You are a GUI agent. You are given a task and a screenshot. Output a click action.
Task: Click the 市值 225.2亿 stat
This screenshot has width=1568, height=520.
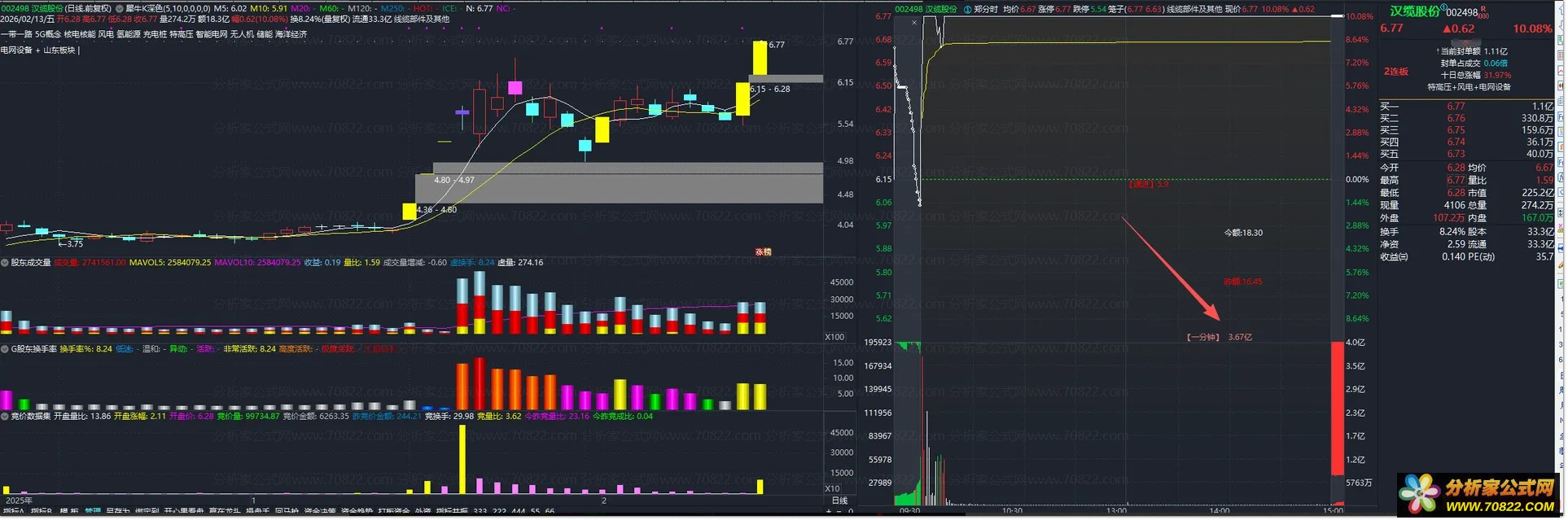[1511, 193]
